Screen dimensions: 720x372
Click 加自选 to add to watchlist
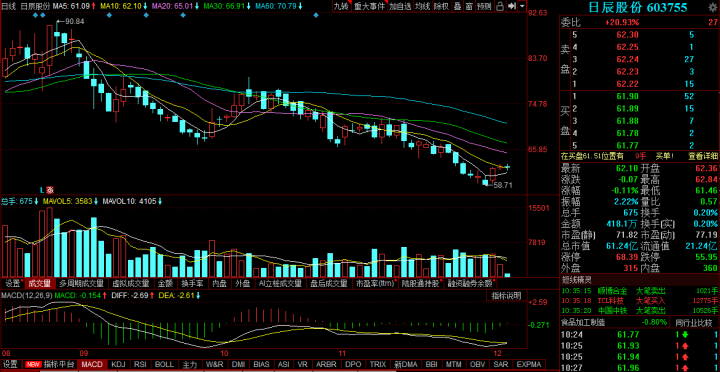click(400, 6)
